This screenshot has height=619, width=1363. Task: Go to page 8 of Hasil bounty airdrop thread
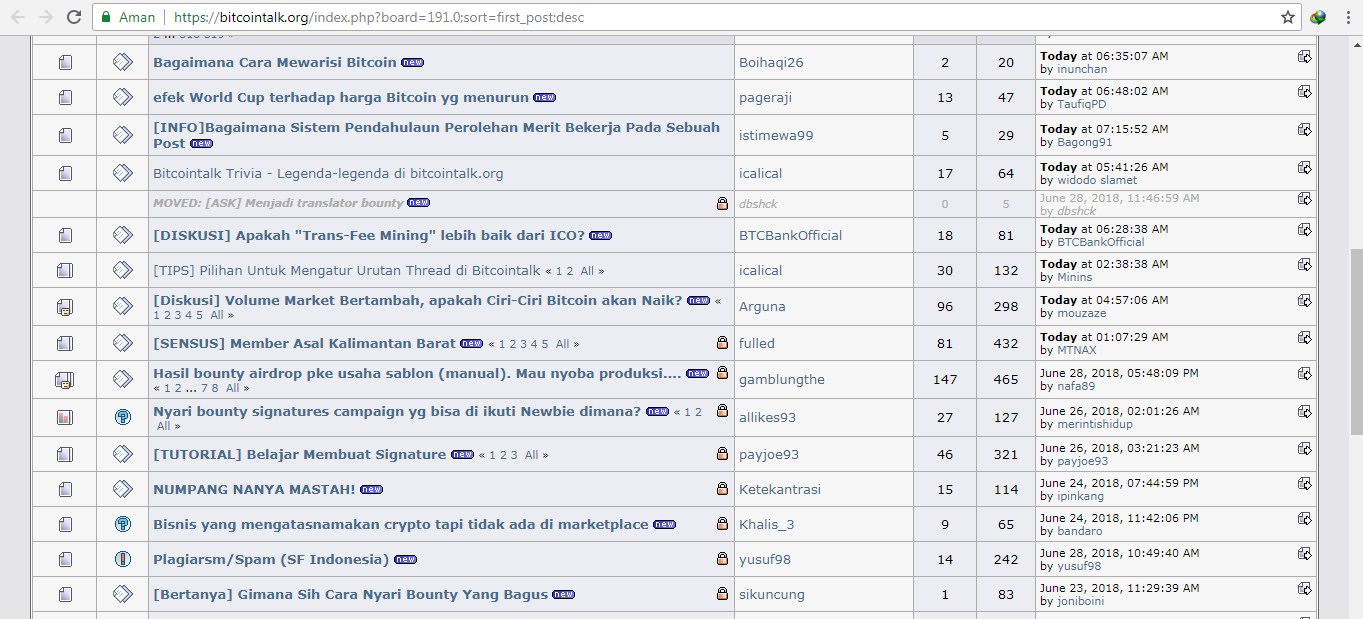214,388
